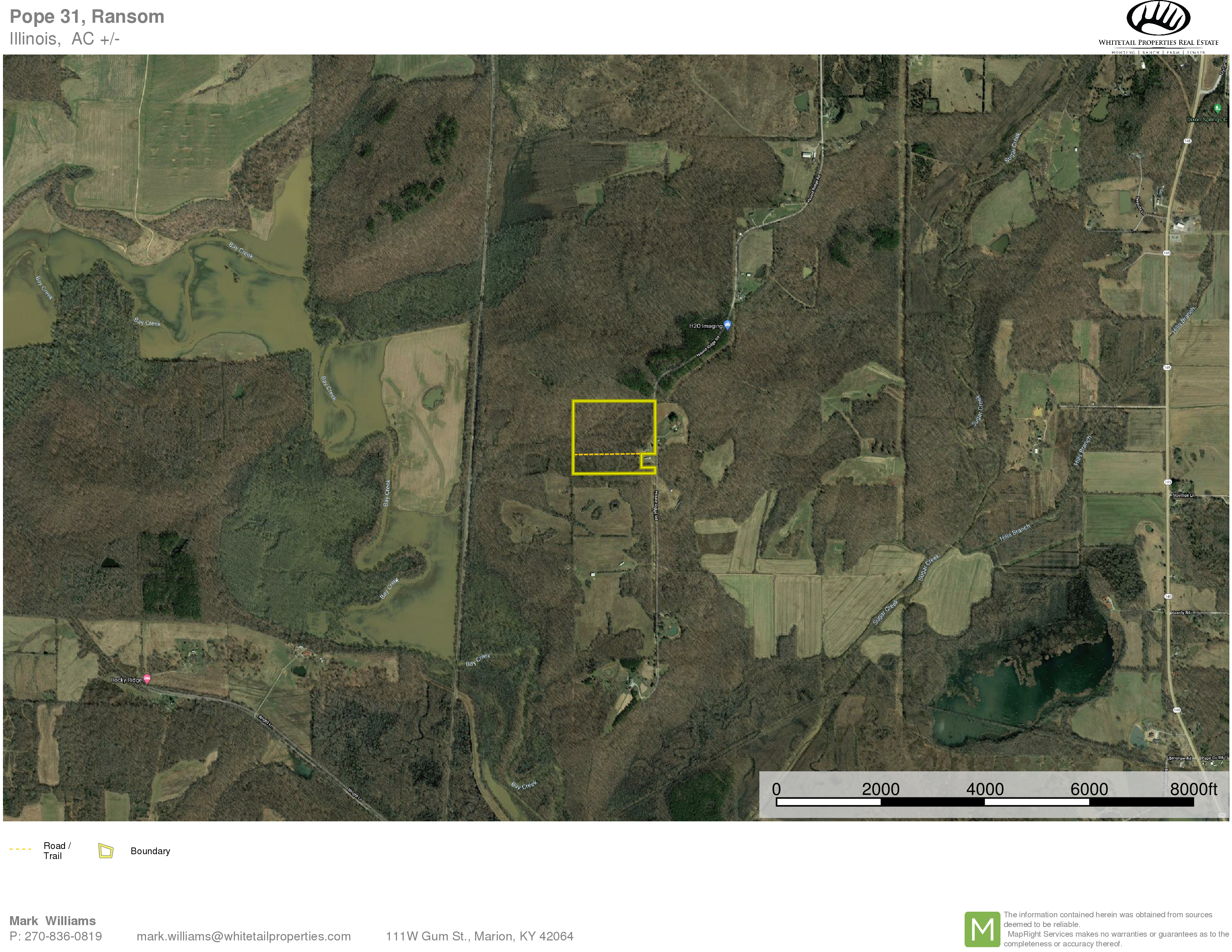Click the Boundary legend label text
The image size is (1232, 952).
point(150,851)
